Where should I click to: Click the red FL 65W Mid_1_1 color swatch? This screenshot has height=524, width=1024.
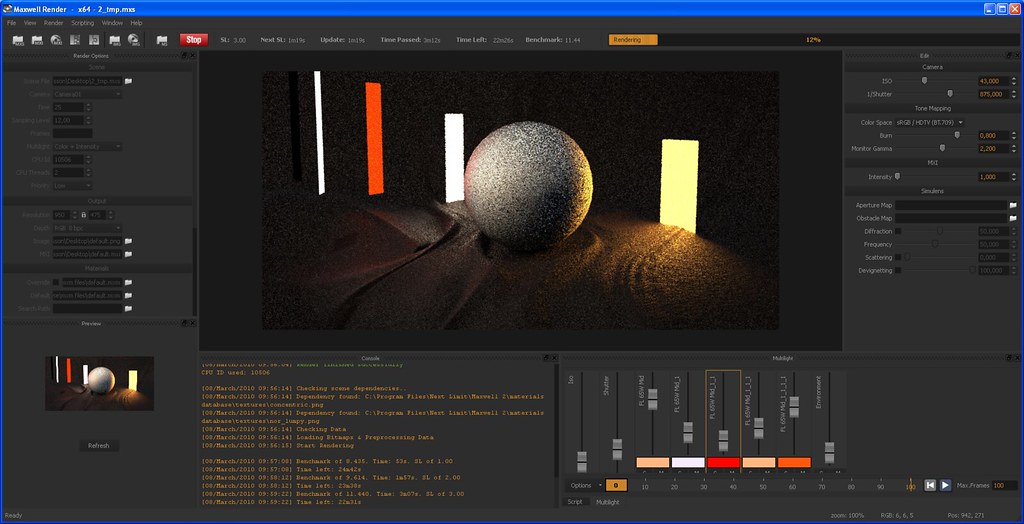[723, 462]
